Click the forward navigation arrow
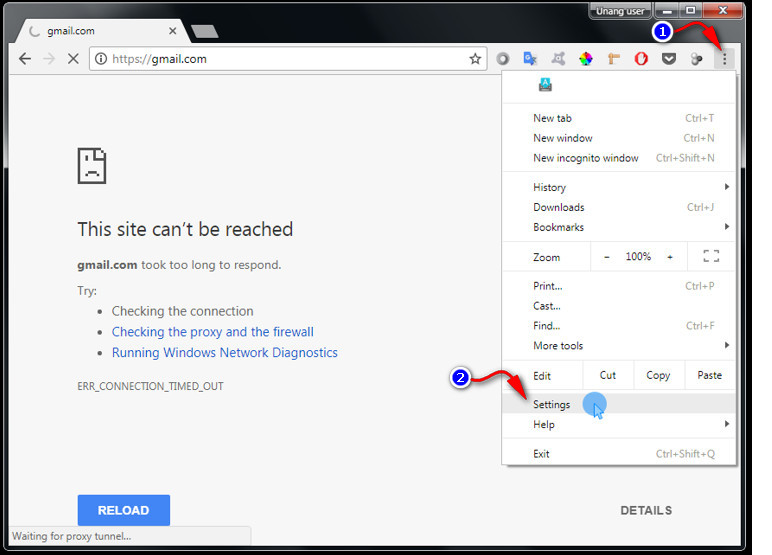 coord(49,59)
